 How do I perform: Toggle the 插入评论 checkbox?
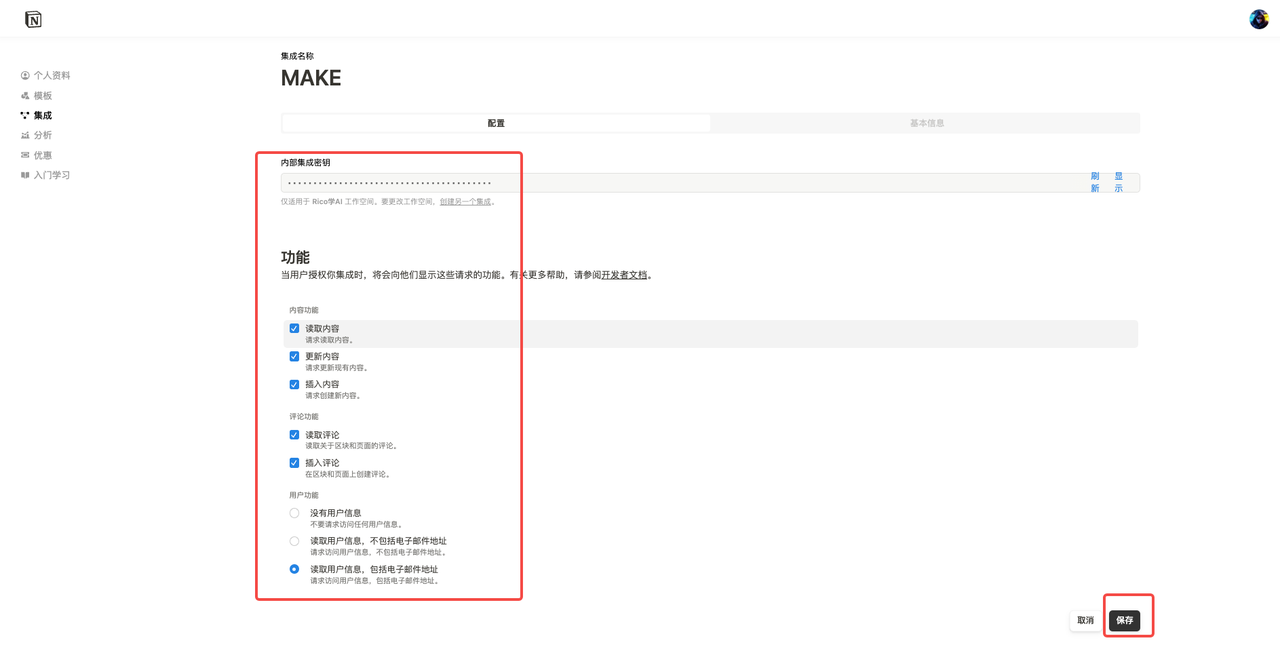(294, 463)
